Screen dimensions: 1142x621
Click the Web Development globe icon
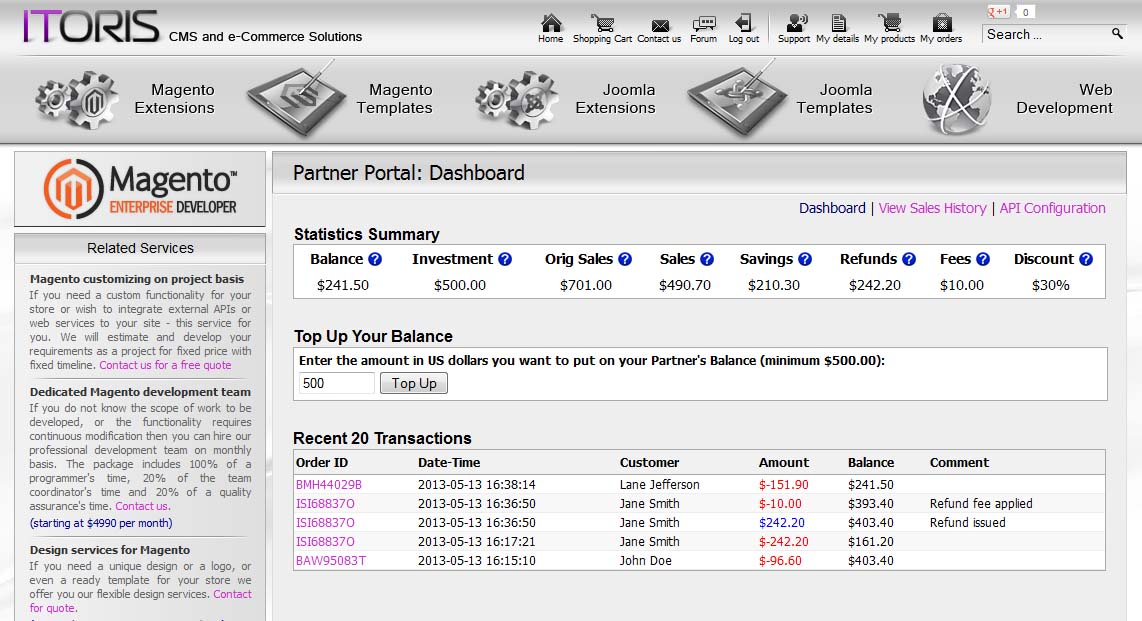(956, 100)
